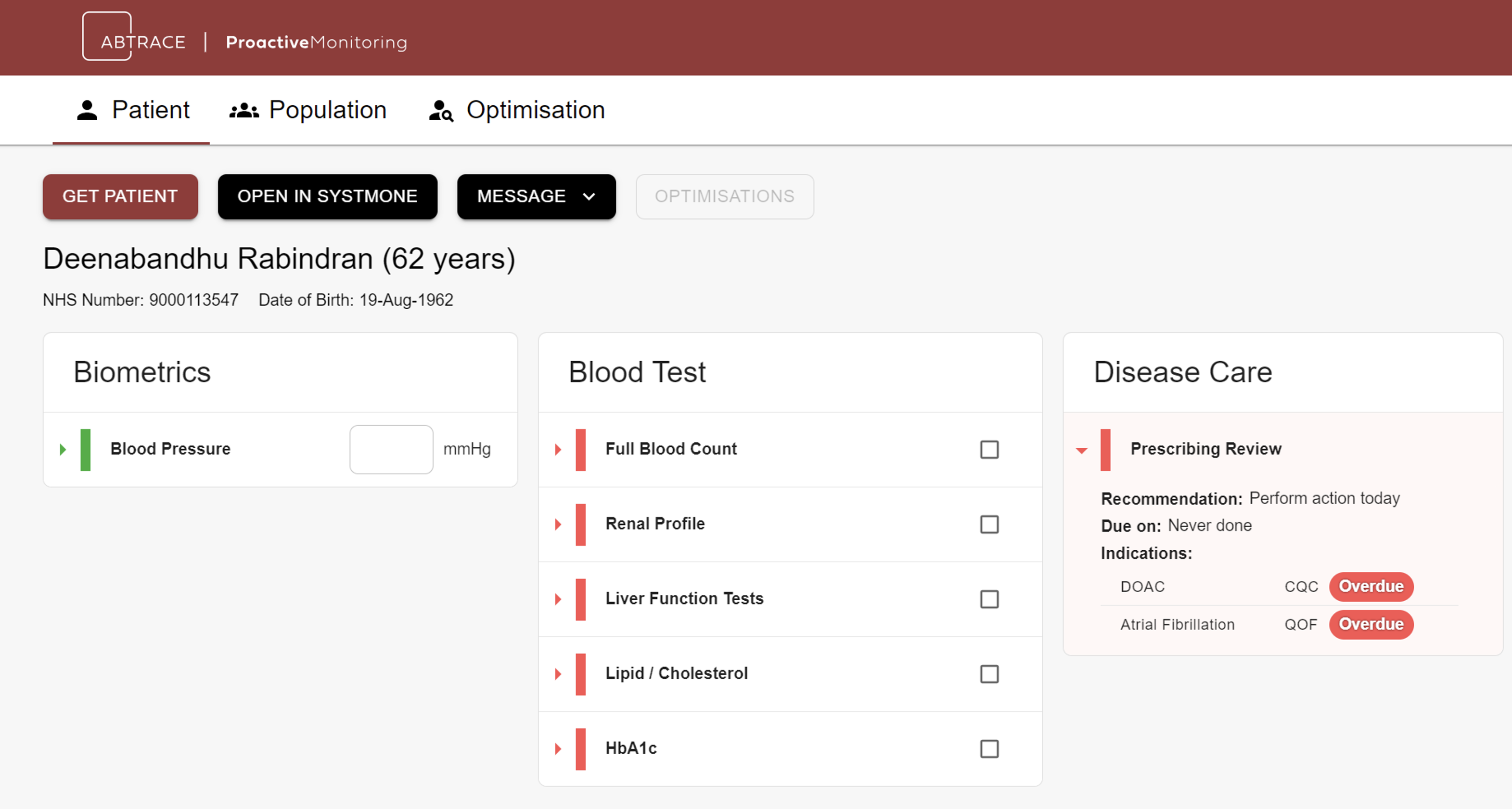
Task: Click the Blood Pressure mmHg input field
Action: click(x=392, y=449)
